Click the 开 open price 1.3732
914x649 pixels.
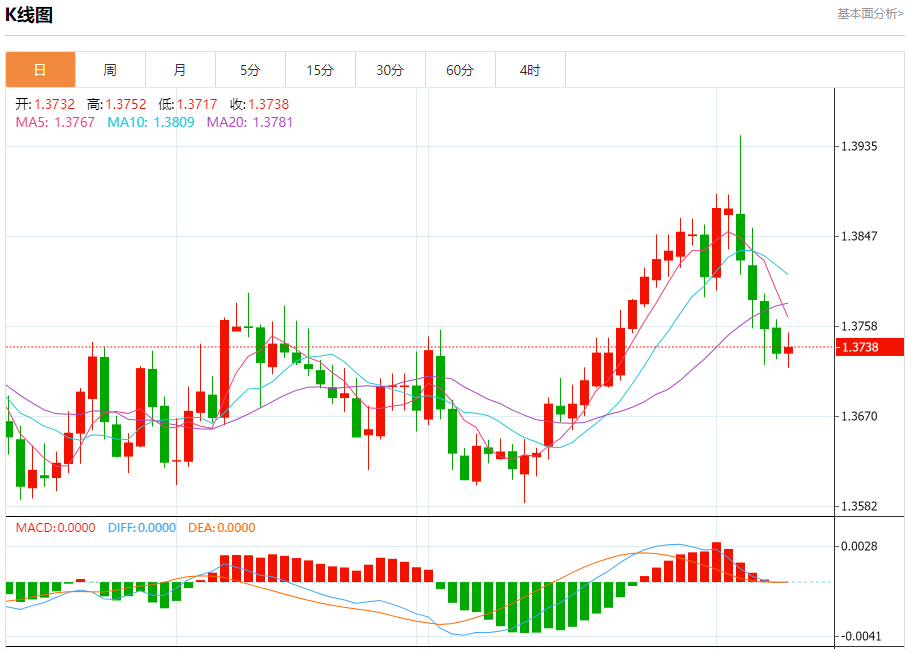pyautogui.click(x=45, y=104)
